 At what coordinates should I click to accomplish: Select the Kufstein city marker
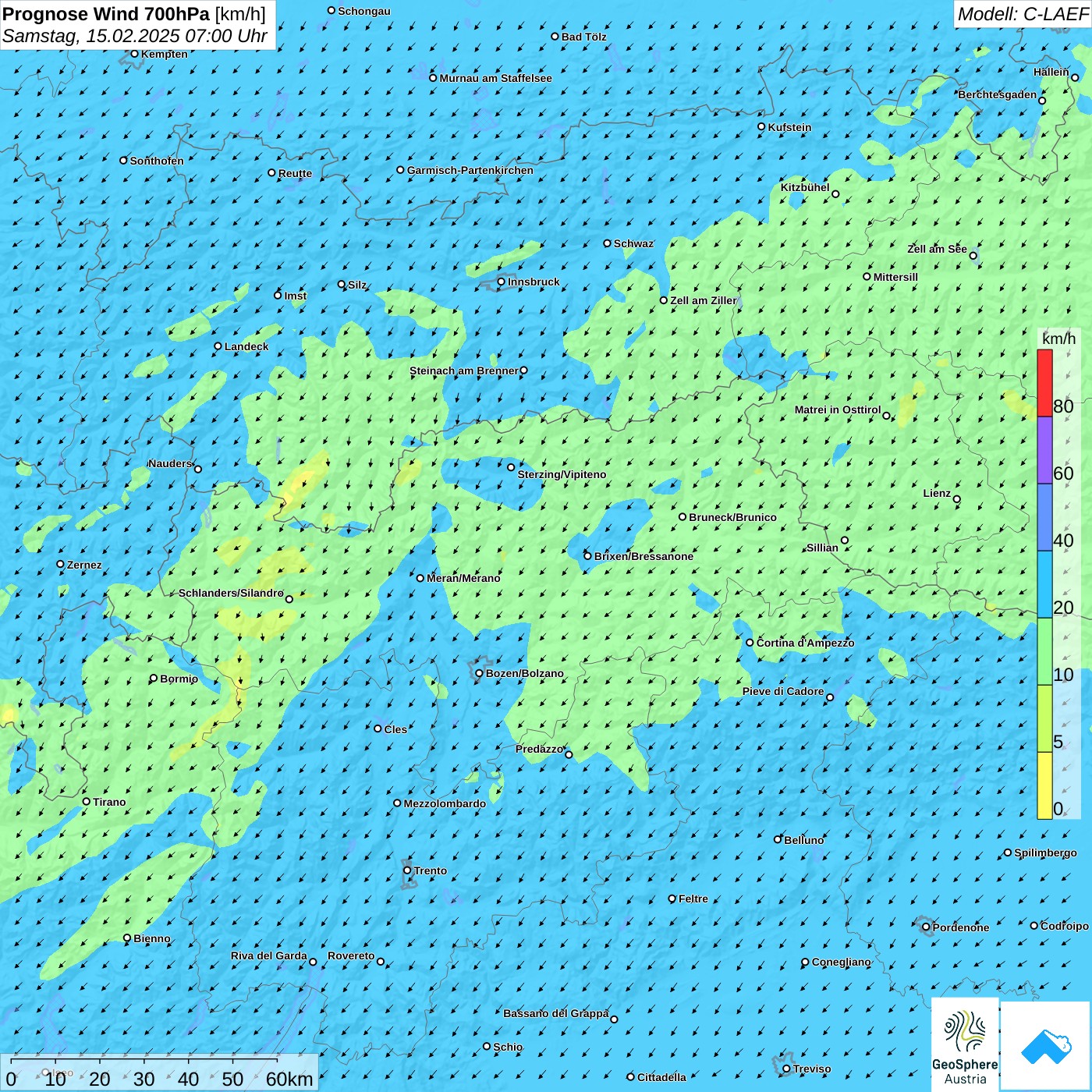click(x=762, y=127)
